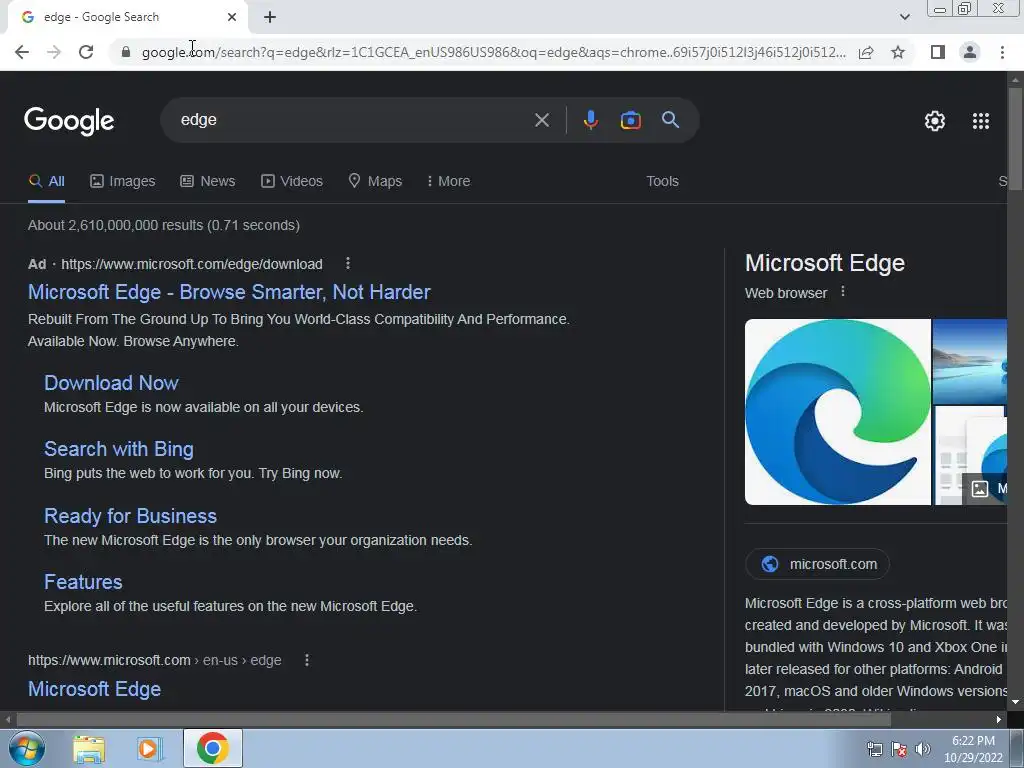
Task: Switch to Videos results tab
Action: point(292,182)
